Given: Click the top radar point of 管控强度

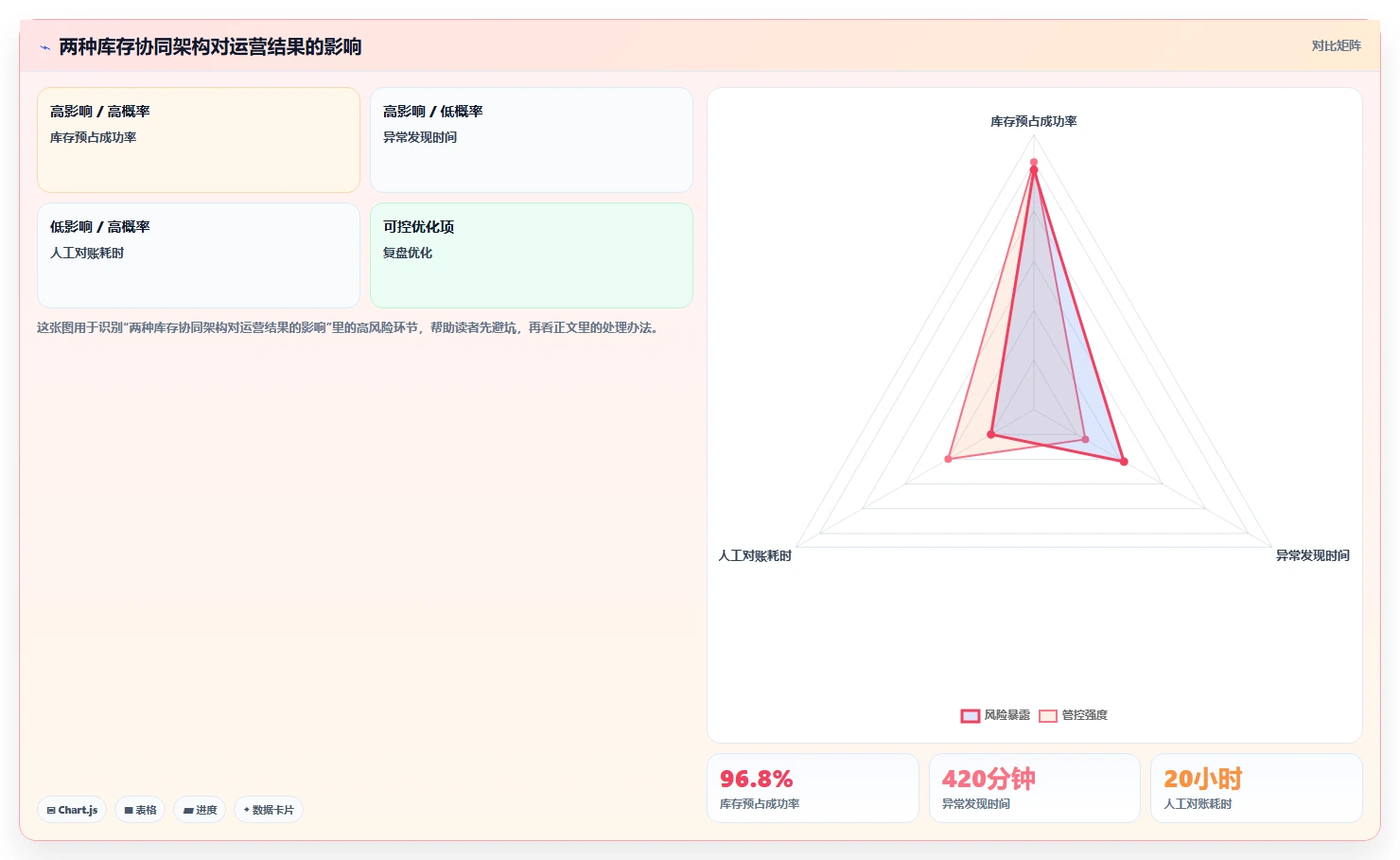Looking at the screenshot, I should [x=1034, y=163].
